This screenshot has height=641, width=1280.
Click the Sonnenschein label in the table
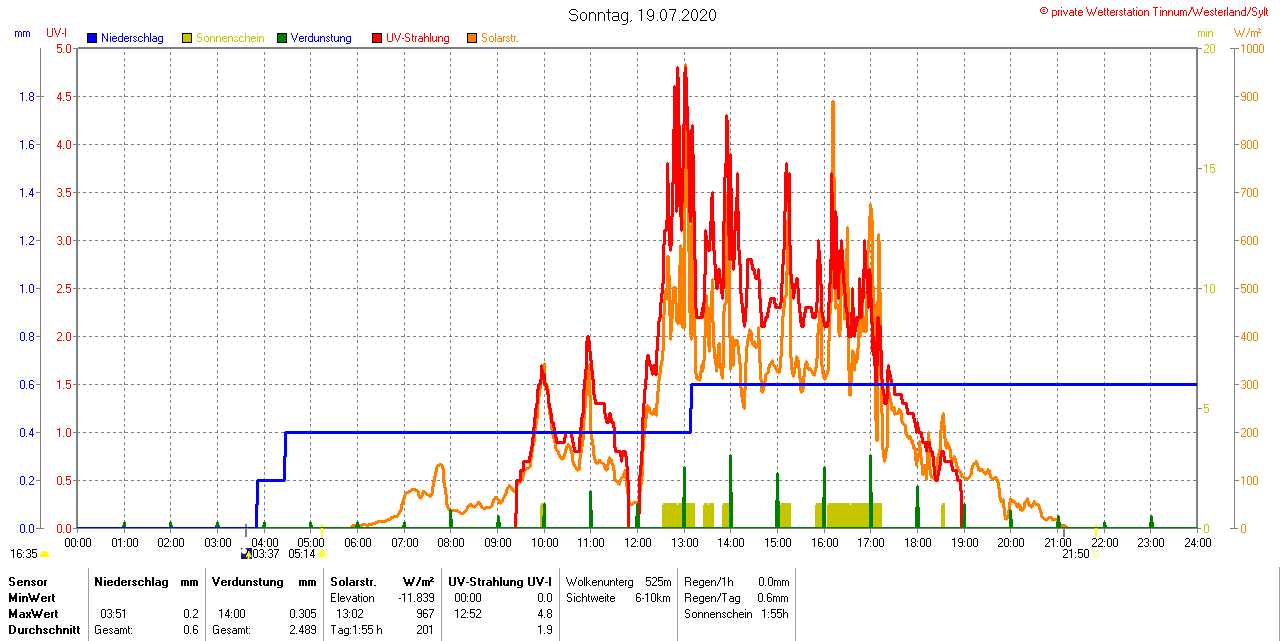[x=718, y=614]
